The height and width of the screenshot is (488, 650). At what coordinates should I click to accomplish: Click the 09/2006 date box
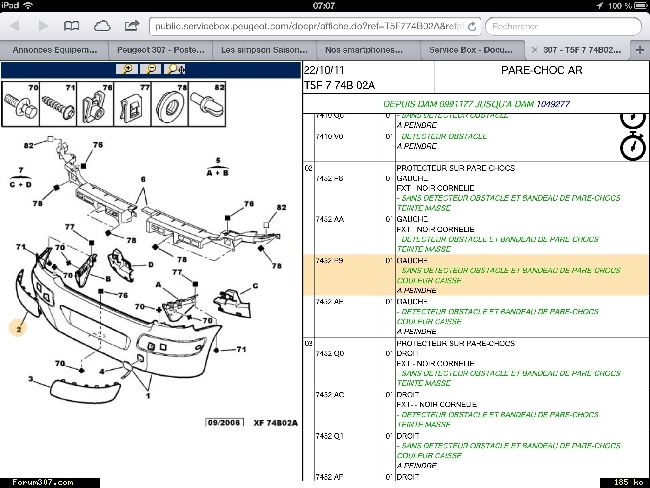(x=224, y=422)
